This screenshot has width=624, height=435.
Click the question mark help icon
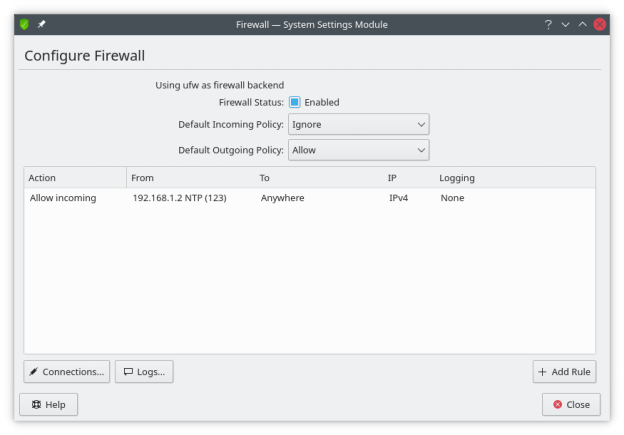(x=548, y=24)
